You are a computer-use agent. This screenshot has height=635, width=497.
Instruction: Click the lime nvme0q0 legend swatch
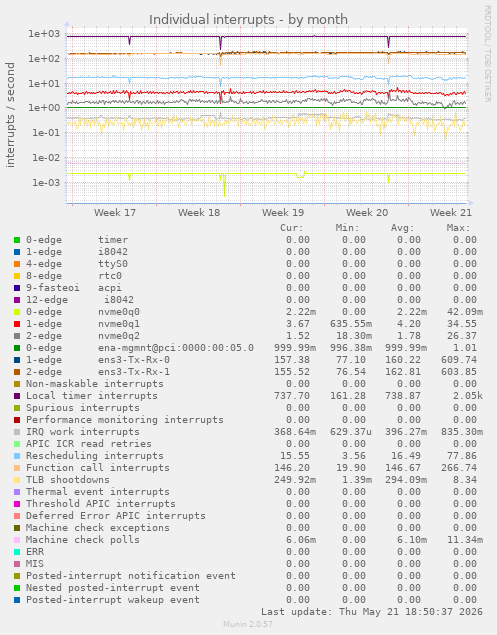(x=17, y=312)
